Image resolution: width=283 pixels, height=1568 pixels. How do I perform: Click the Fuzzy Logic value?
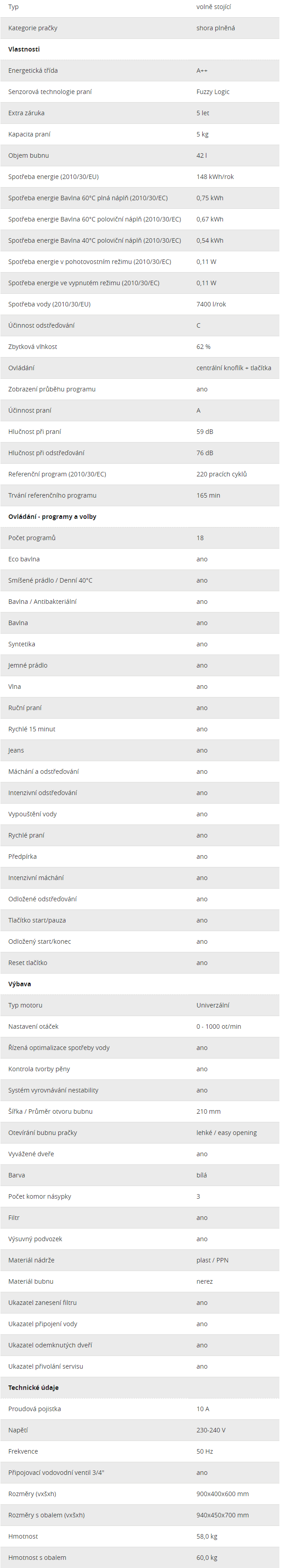(x=213, y=92)
